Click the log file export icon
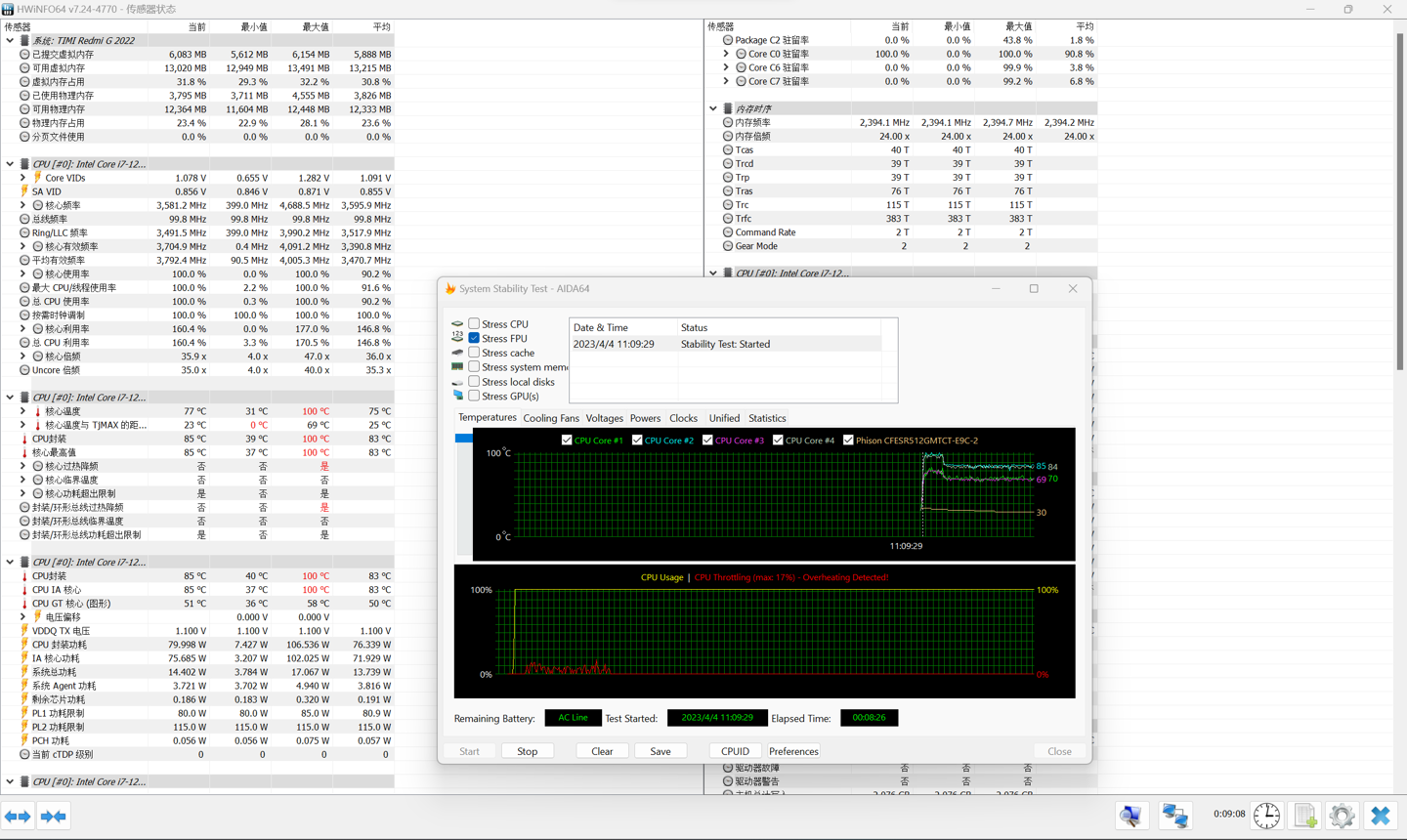The height and width of the screenshot is (840, 1407). [x=1304, y=815]
